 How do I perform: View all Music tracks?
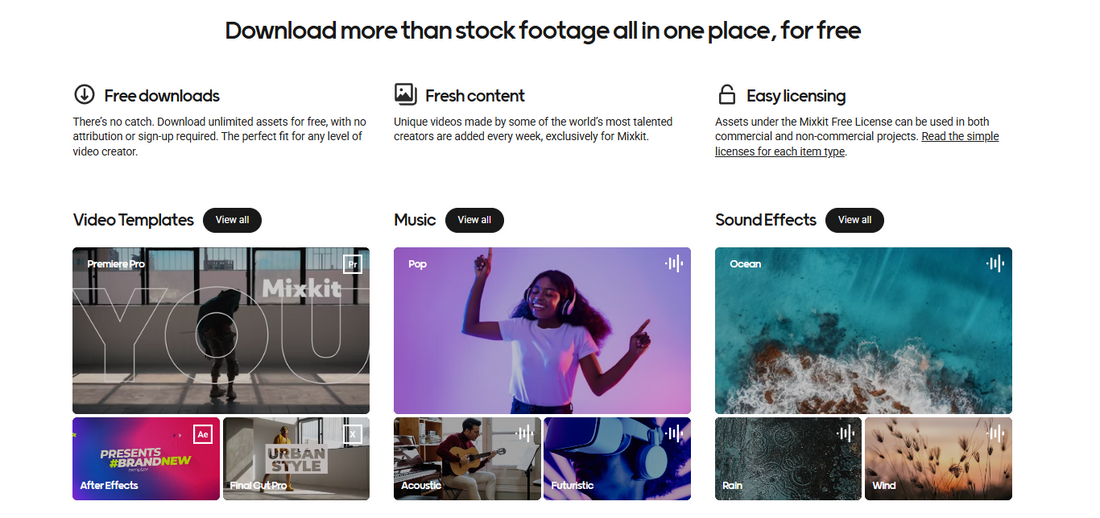[x=474, y=220]
